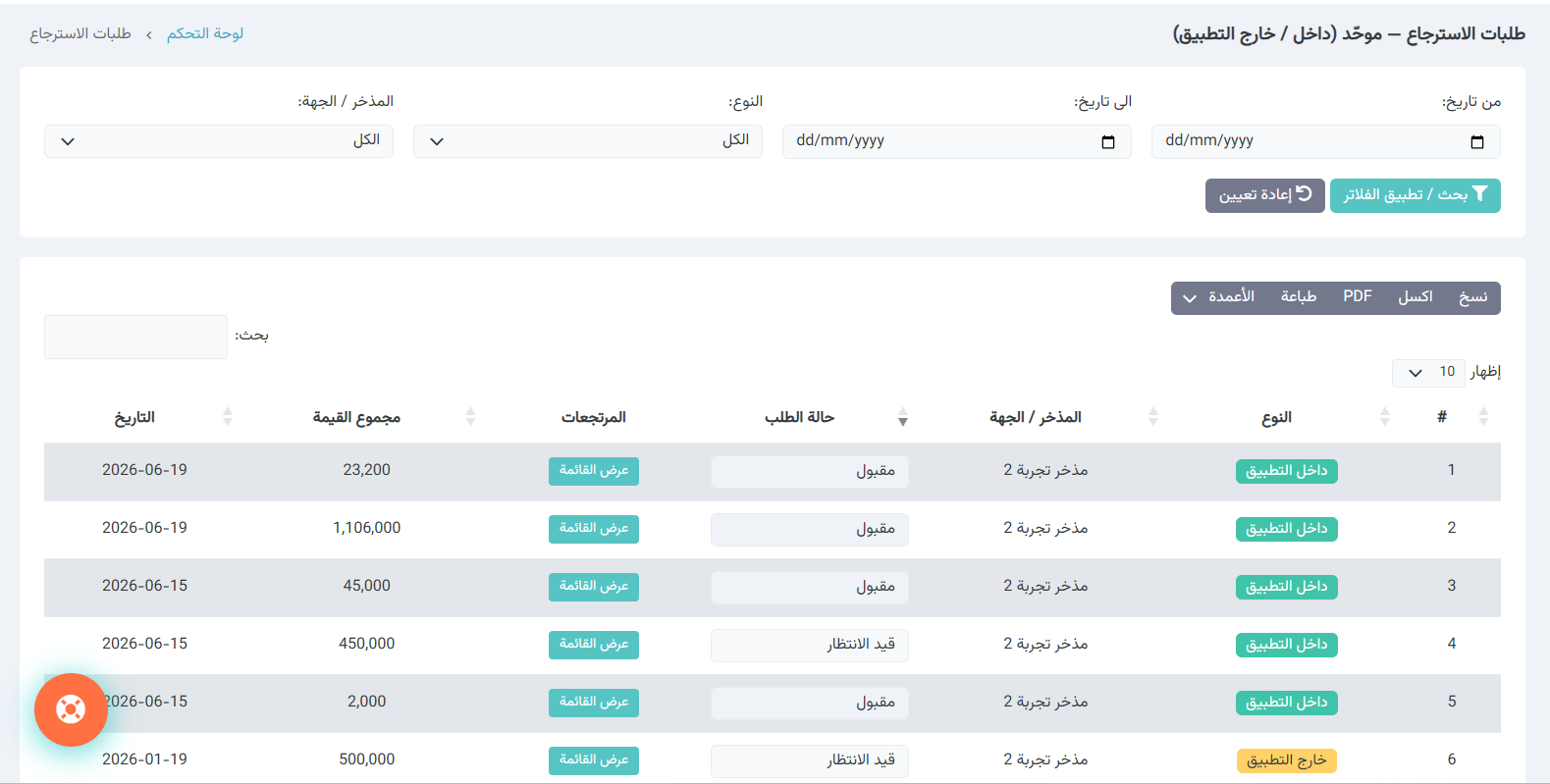Expand the النوع filter dropdown
This screenshot has height=784, width=1550.
tap(588, 141)
